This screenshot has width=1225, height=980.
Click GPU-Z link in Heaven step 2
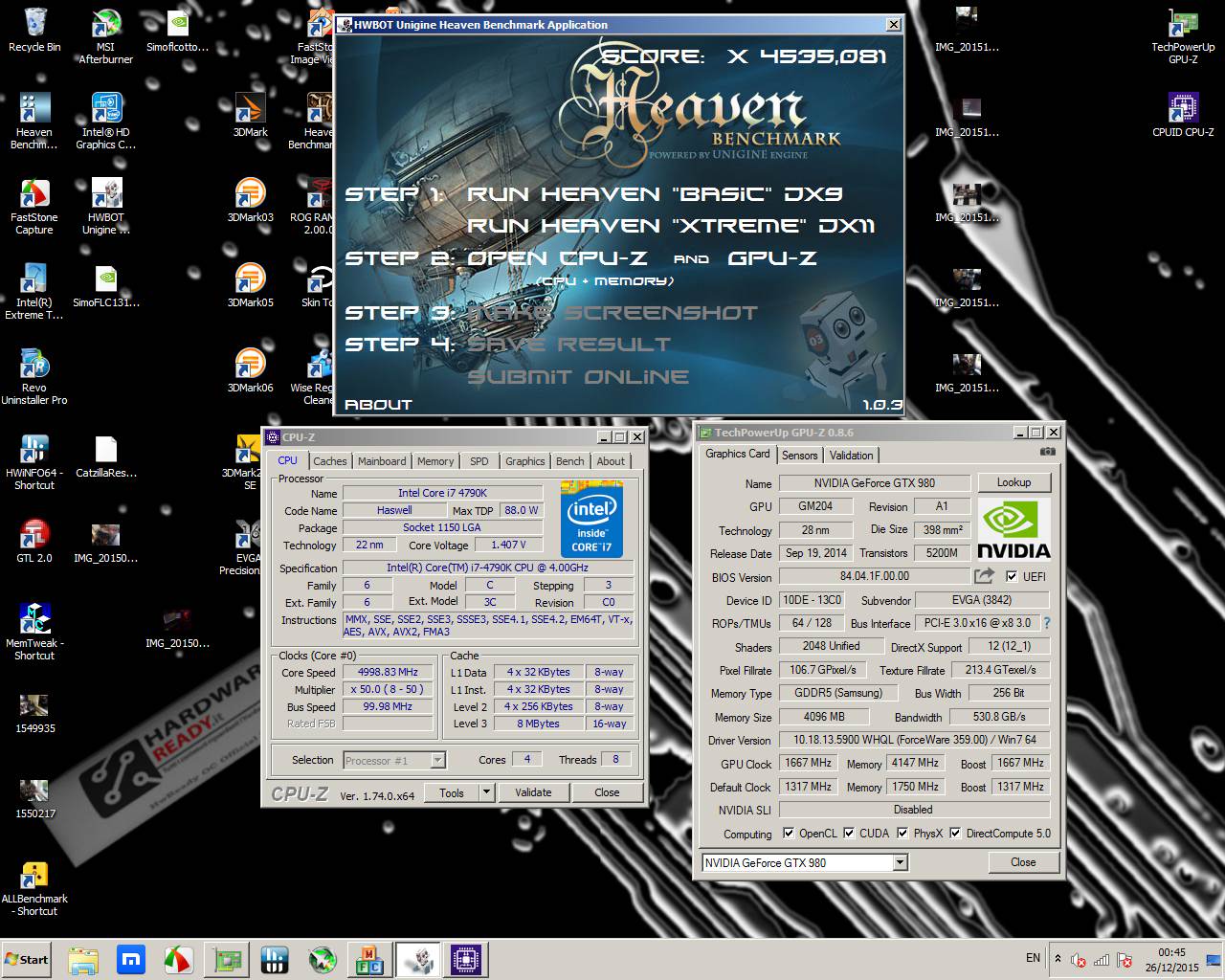[x=772, y=258]
